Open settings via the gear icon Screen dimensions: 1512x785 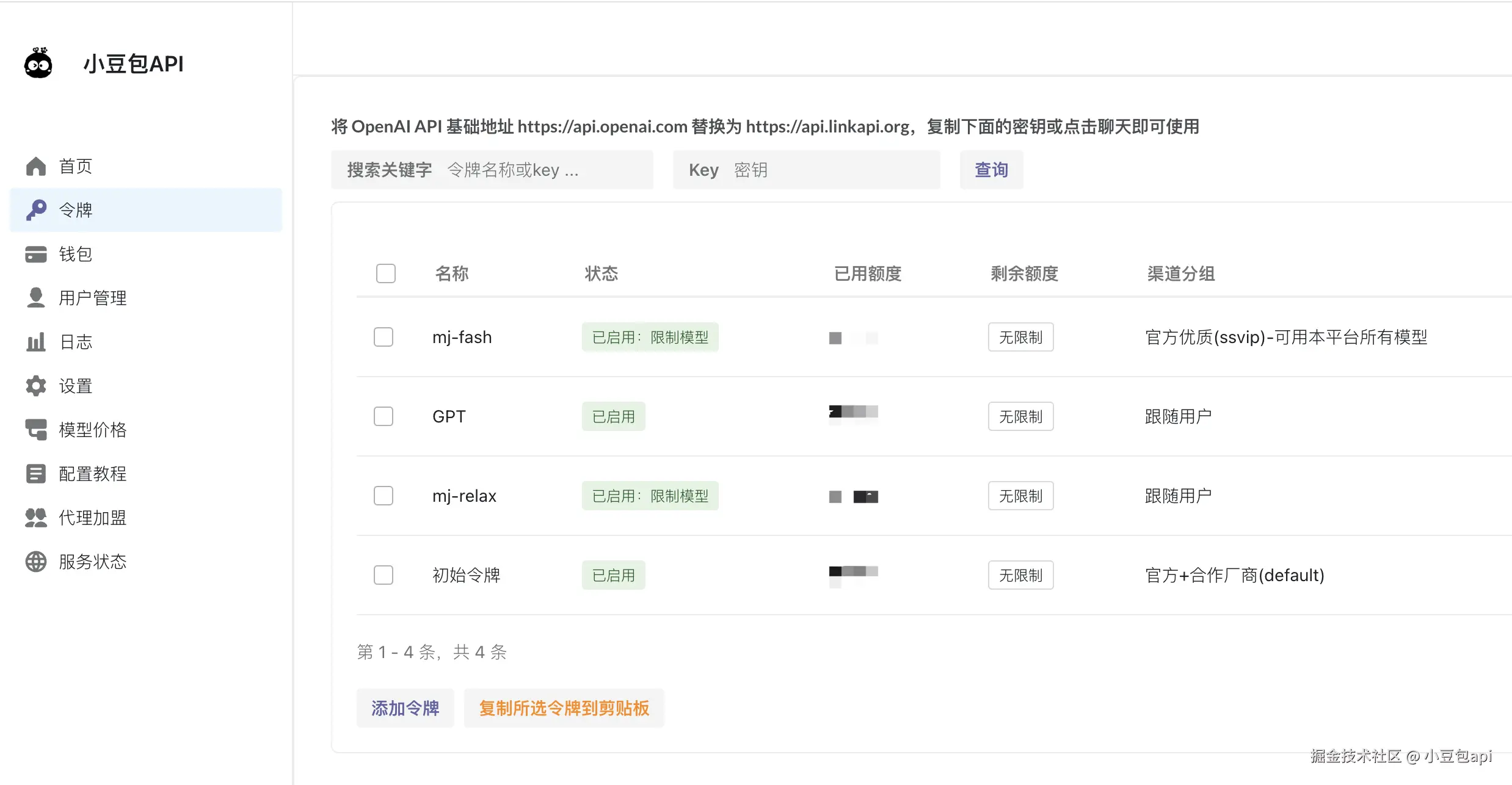tap(36, 386)
